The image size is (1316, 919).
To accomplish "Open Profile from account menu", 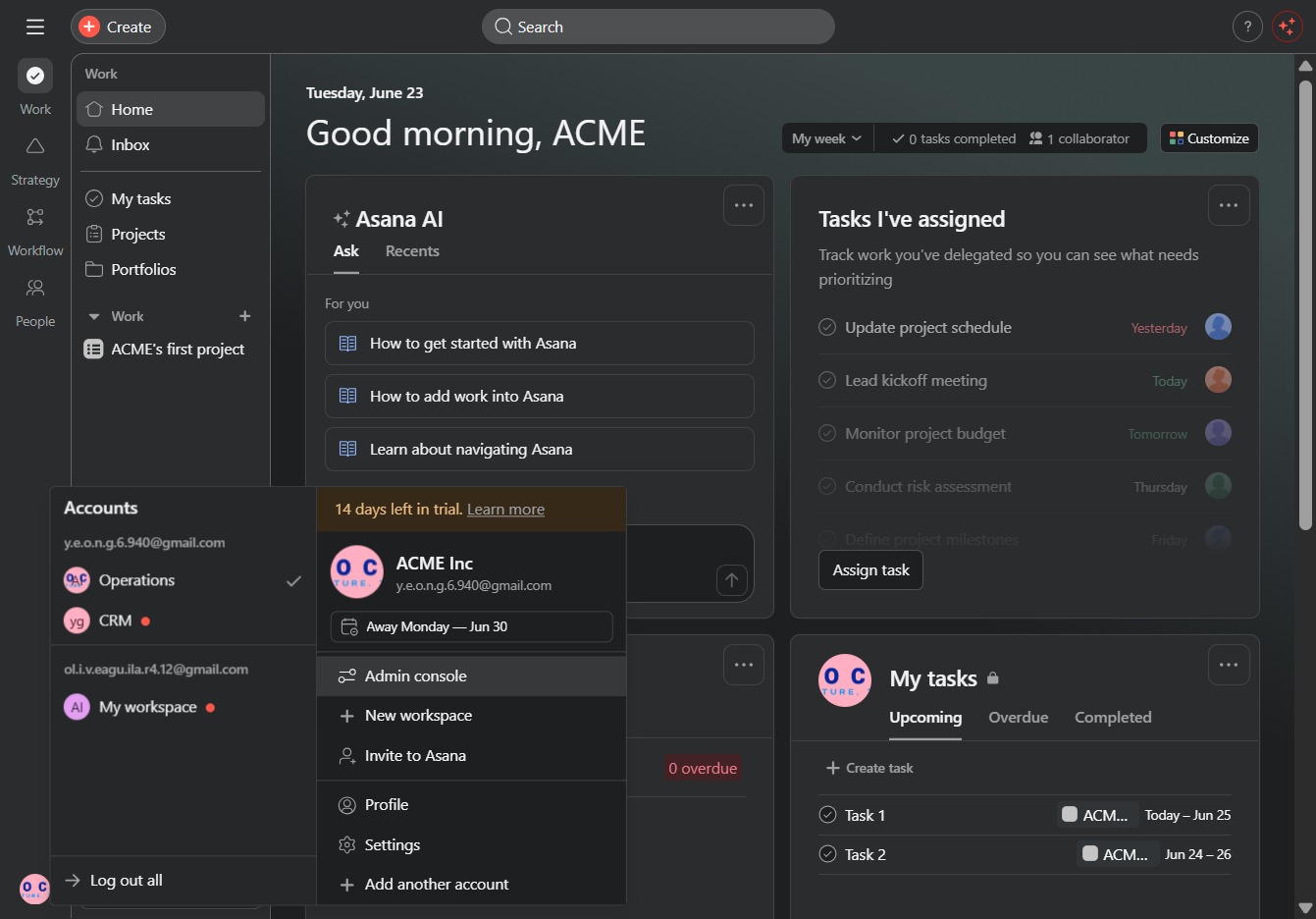I will coord(471,805).
